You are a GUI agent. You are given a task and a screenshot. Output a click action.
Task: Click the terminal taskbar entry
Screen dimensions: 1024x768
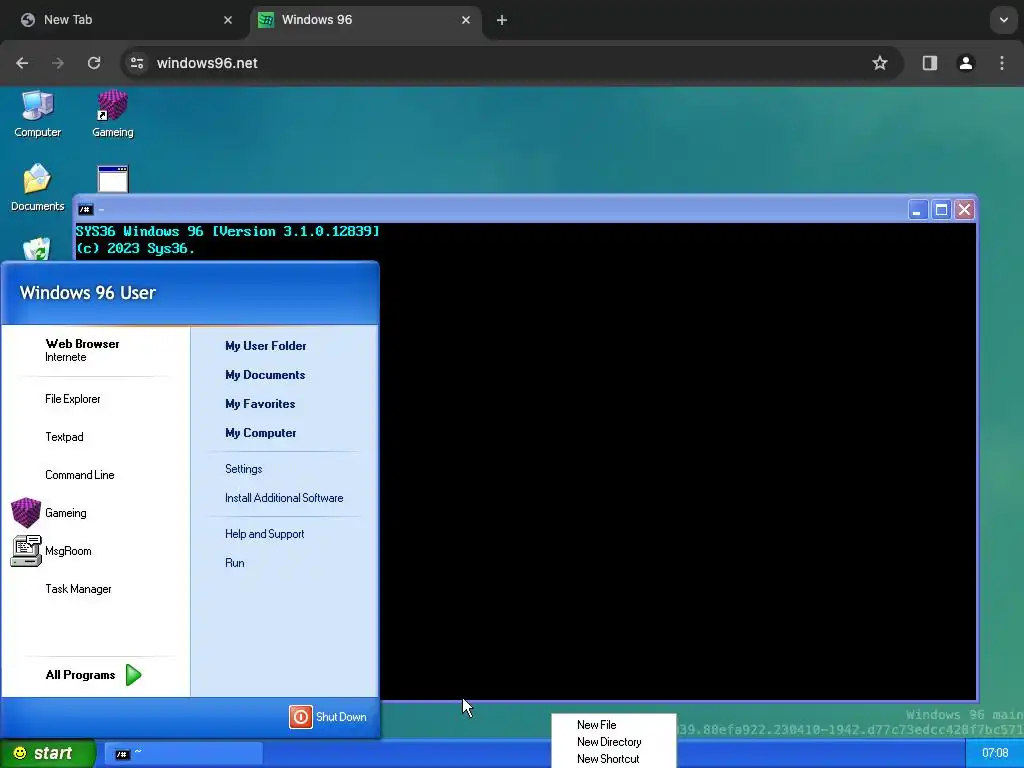tap(184, 754)
